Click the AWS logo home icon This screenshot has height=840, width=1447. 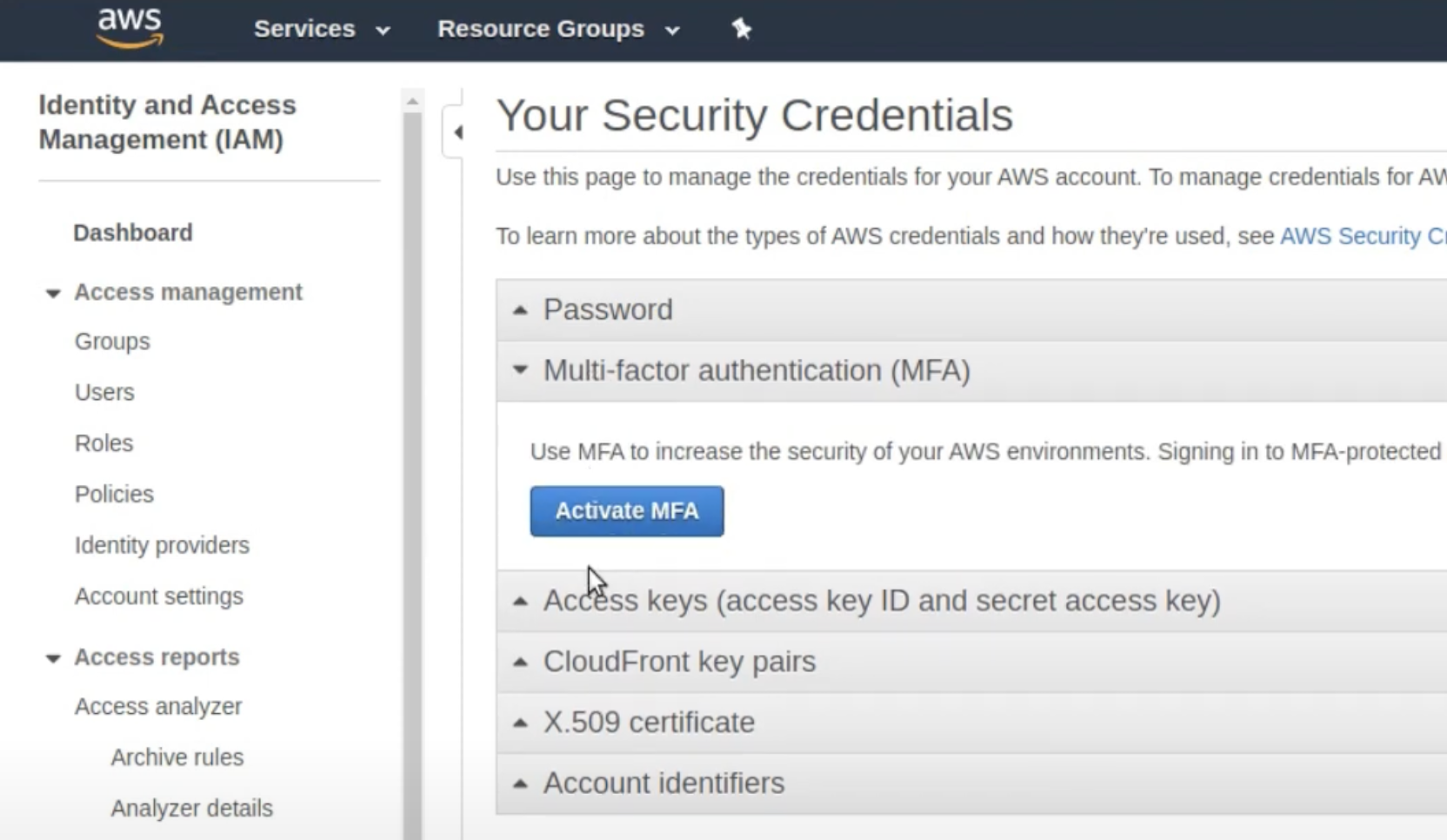[130, 28]
